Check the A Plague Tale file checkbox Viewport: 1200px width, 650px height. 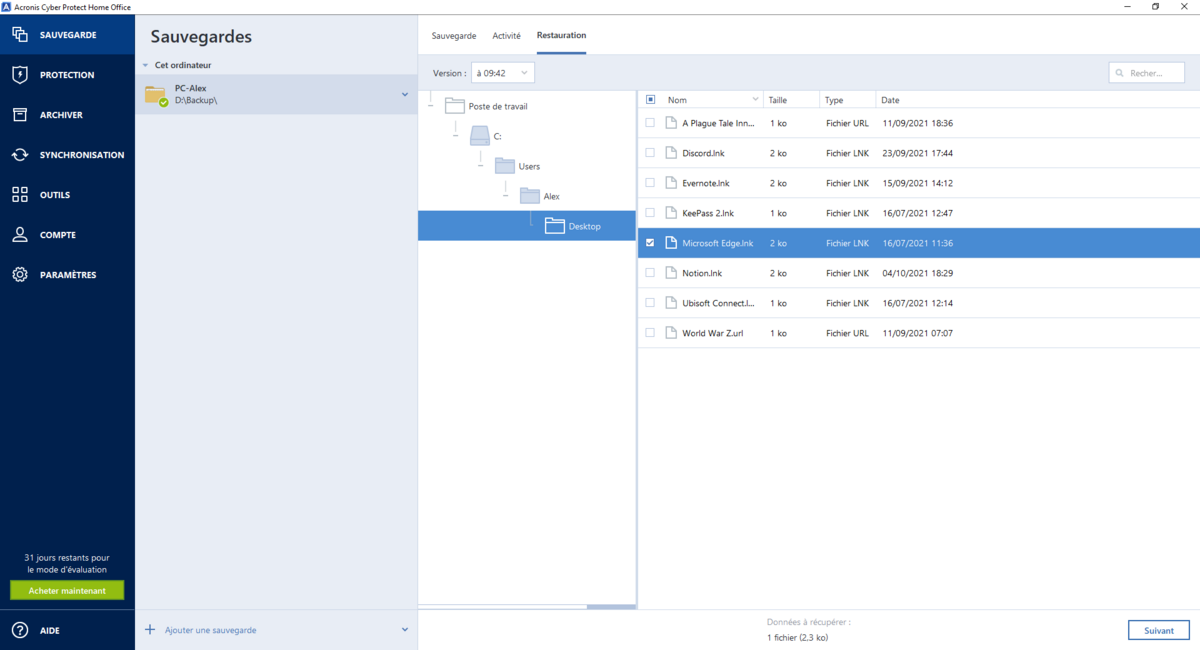pyautogui.click(x=651, y=123)
